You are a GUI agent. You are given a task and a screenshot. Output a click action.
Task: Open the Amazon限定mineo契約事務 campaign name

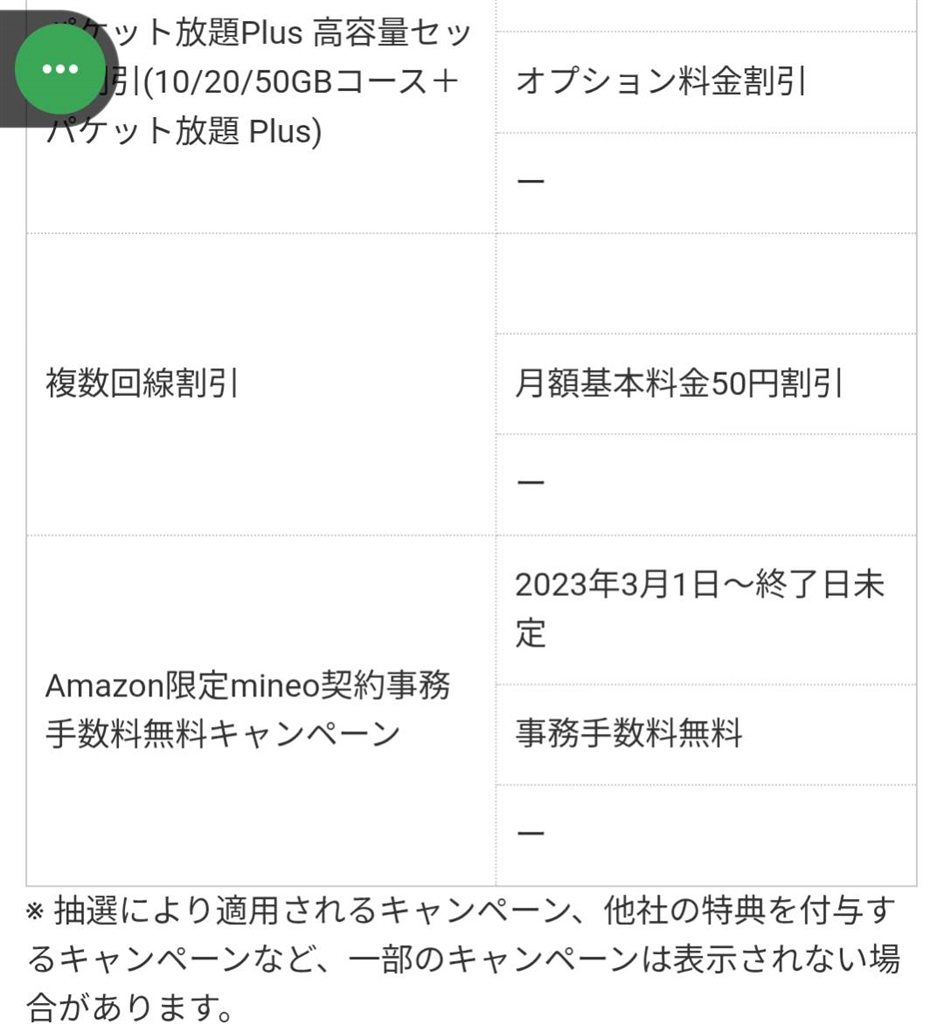pos(247,686)
